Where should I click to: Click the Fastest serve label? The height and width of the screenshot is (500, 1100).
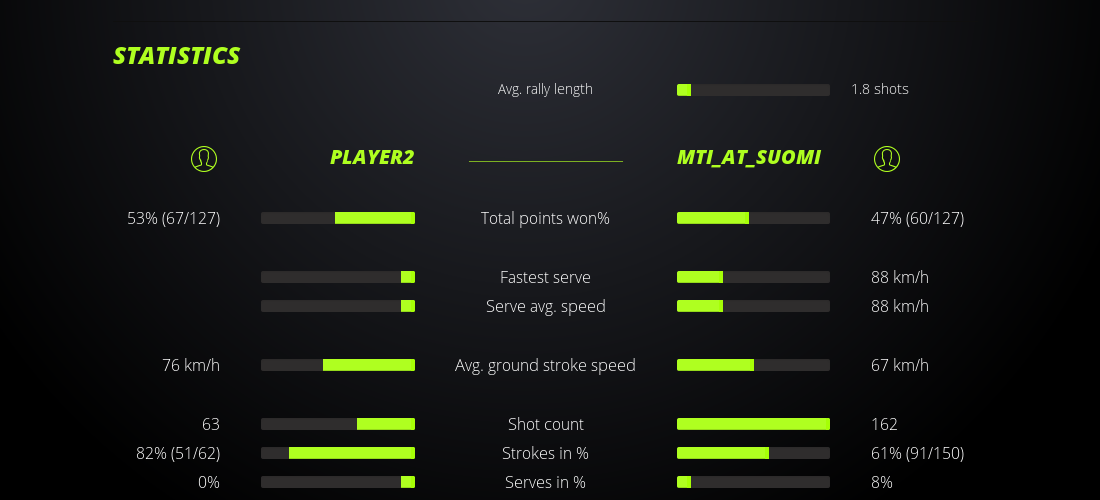tap(545, 277)
